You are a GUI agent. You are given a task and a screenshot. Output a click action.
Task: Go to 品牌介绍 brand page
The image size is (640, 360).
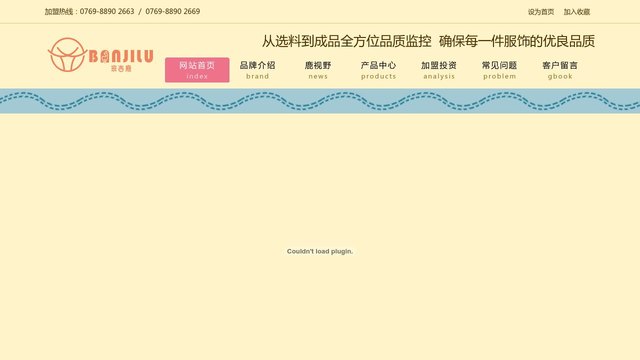click(258, 70)
